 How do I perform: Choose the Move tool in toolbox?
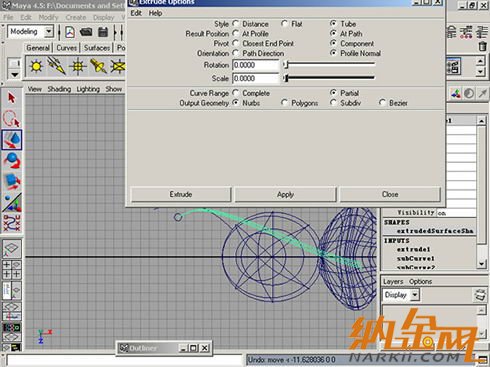tap(12, 140)
